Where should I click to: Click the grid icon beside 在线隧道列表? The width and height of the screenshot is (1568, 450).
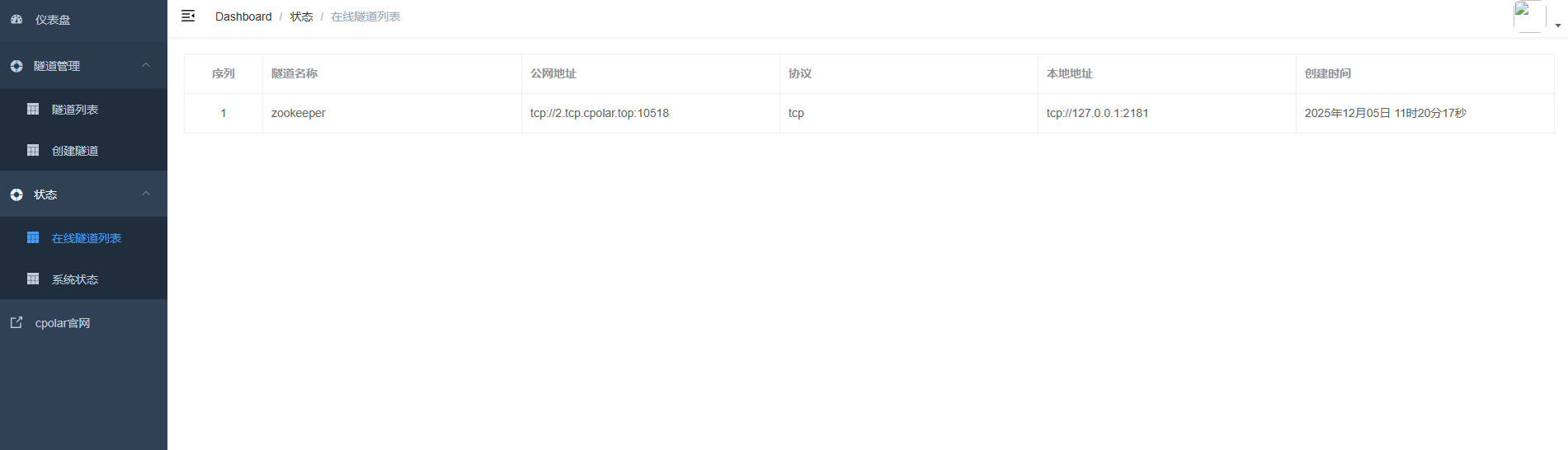click(x=33, y=237)
